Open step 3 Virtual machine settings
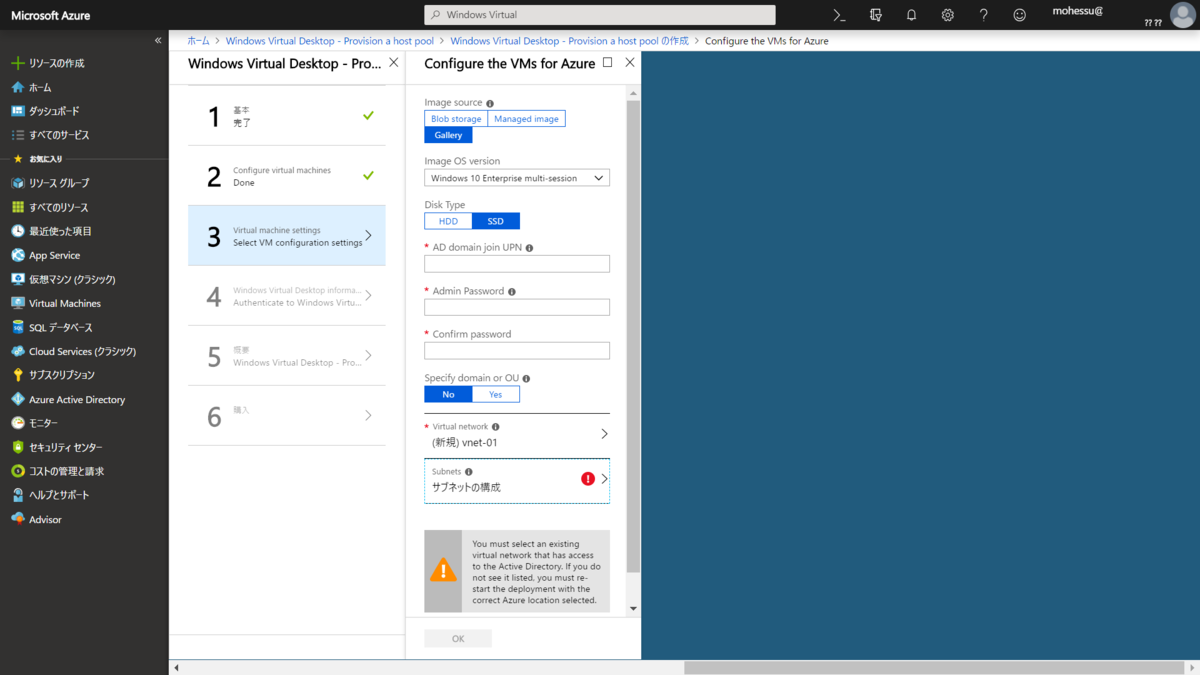This screenshot has height=675, width=1200. tap(287, 236)
